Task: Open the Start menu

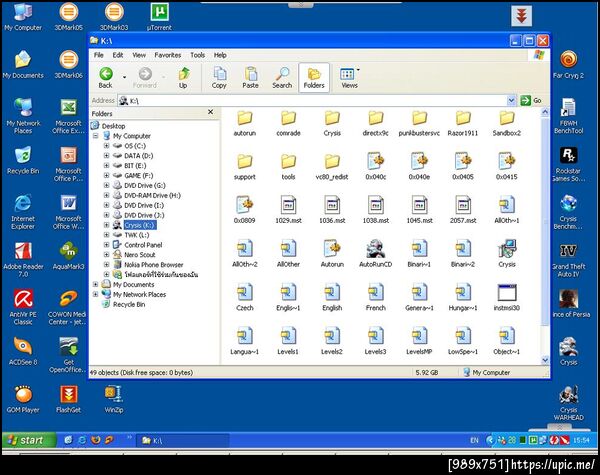Action: pyautogui.click(x=29, y=440)
